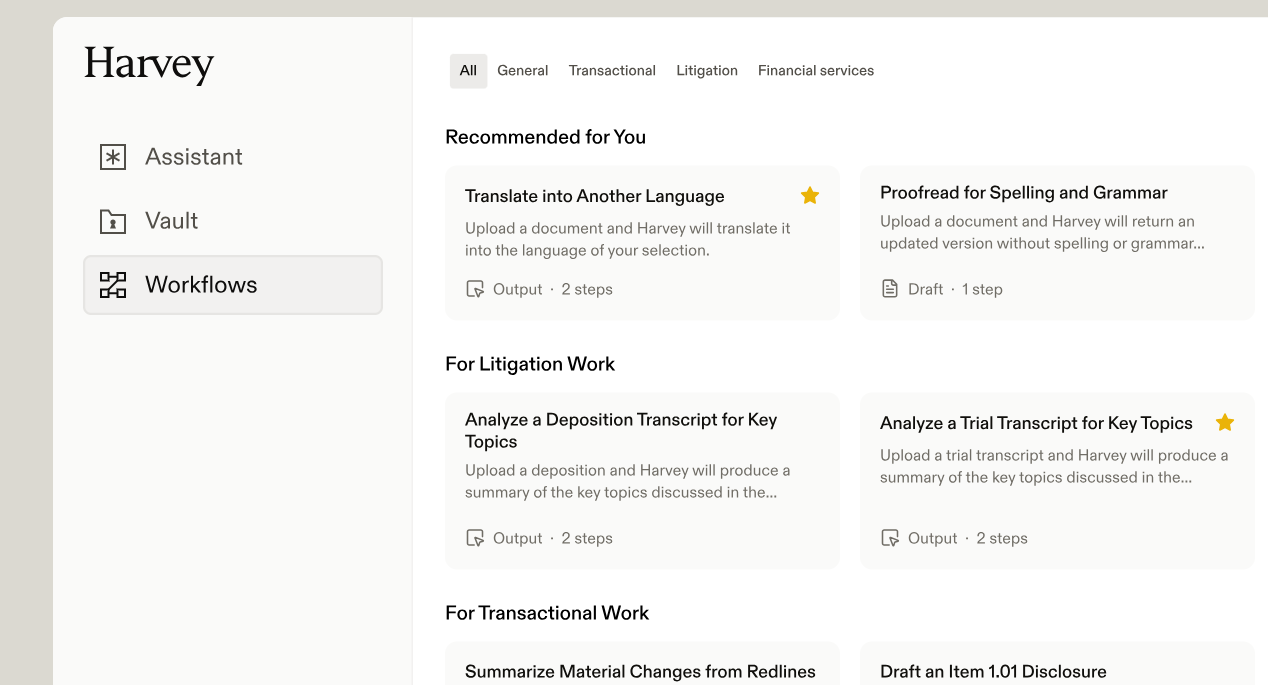Click the gold star on Analyze a Trial Transcript

1225,422
